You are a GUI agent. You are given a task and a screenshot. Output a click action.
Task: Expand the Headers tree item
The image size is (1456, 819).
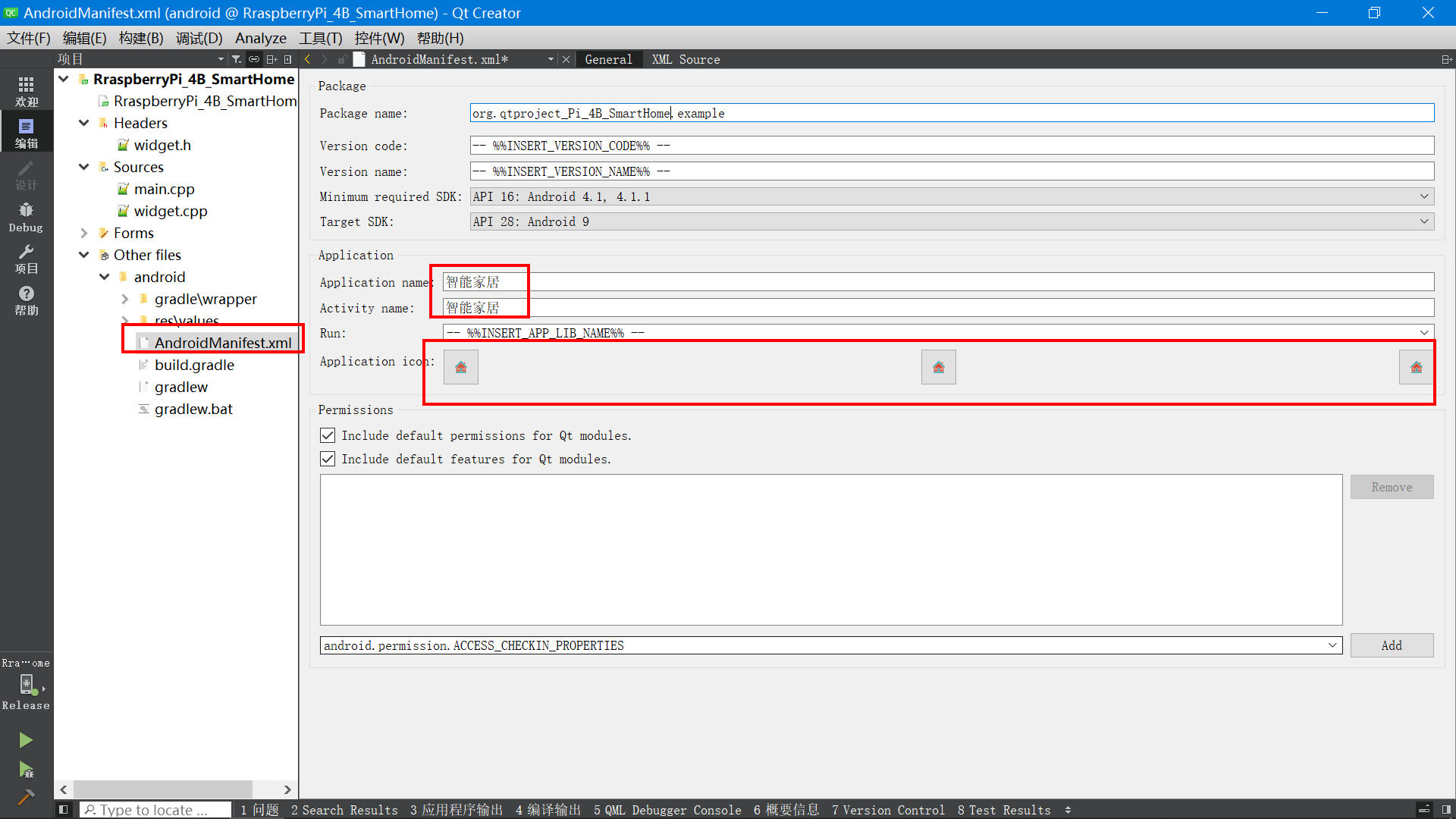(x=87, y=123)
